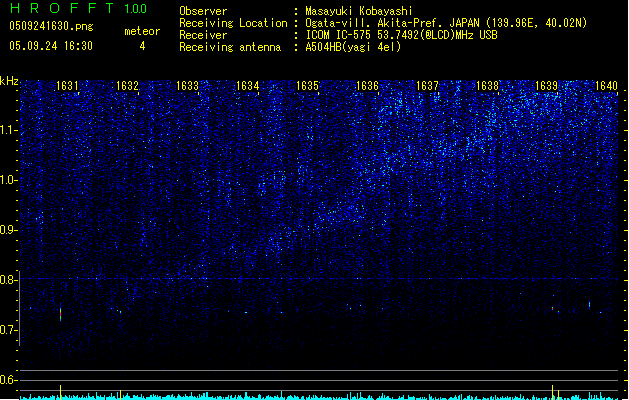
Task: Click the meteor count label
Action: click(142, 31)
